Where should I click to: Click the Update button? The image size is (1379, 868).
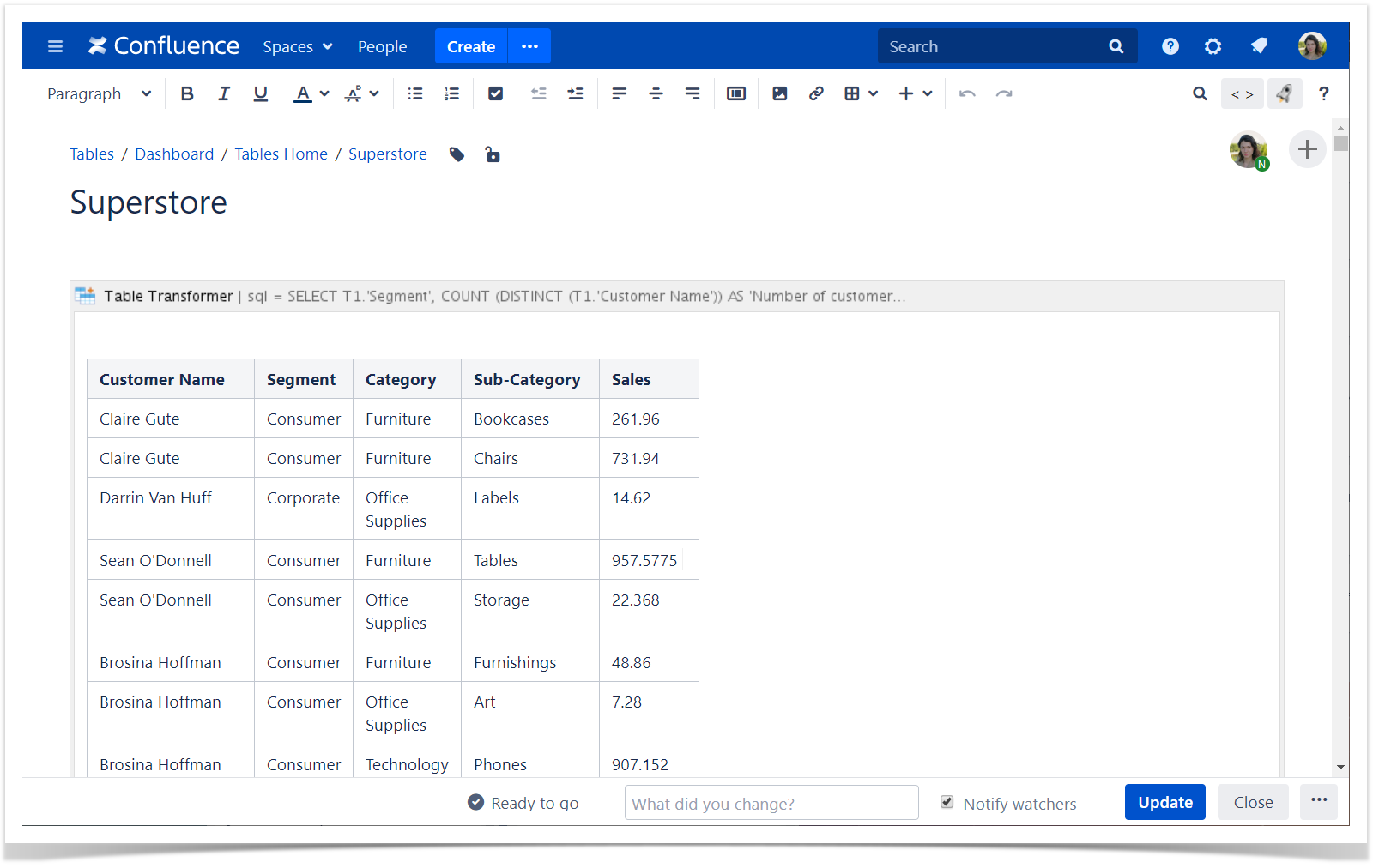1164,802
